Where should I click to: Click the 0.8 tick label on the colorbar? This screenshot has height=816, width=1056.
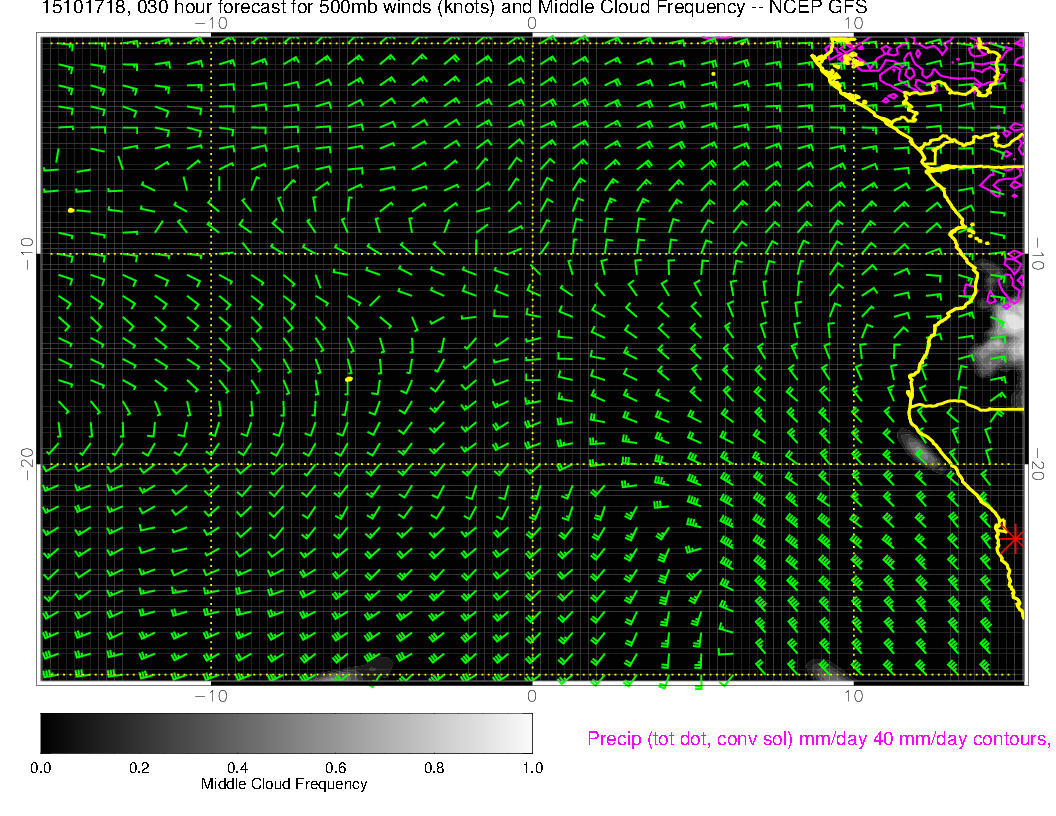433,767
